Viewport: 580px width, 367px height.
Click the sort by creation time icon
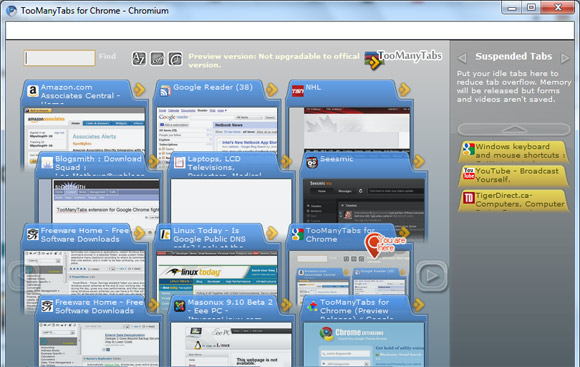(175, 58)
